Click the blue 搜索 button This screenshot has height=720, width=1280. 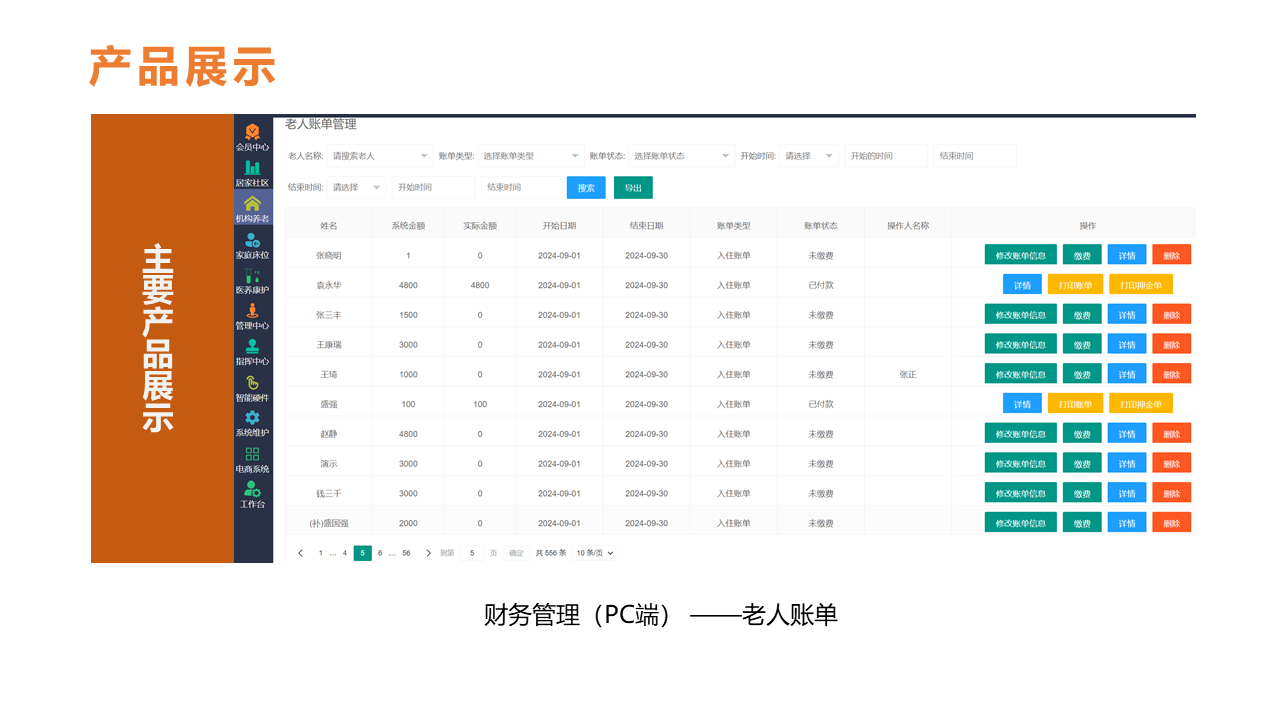(586, 188)
